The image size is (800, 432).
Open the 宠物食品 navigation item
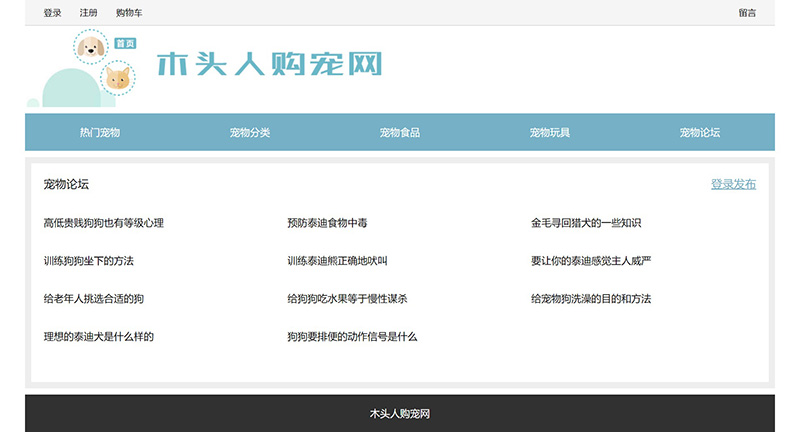400,132
